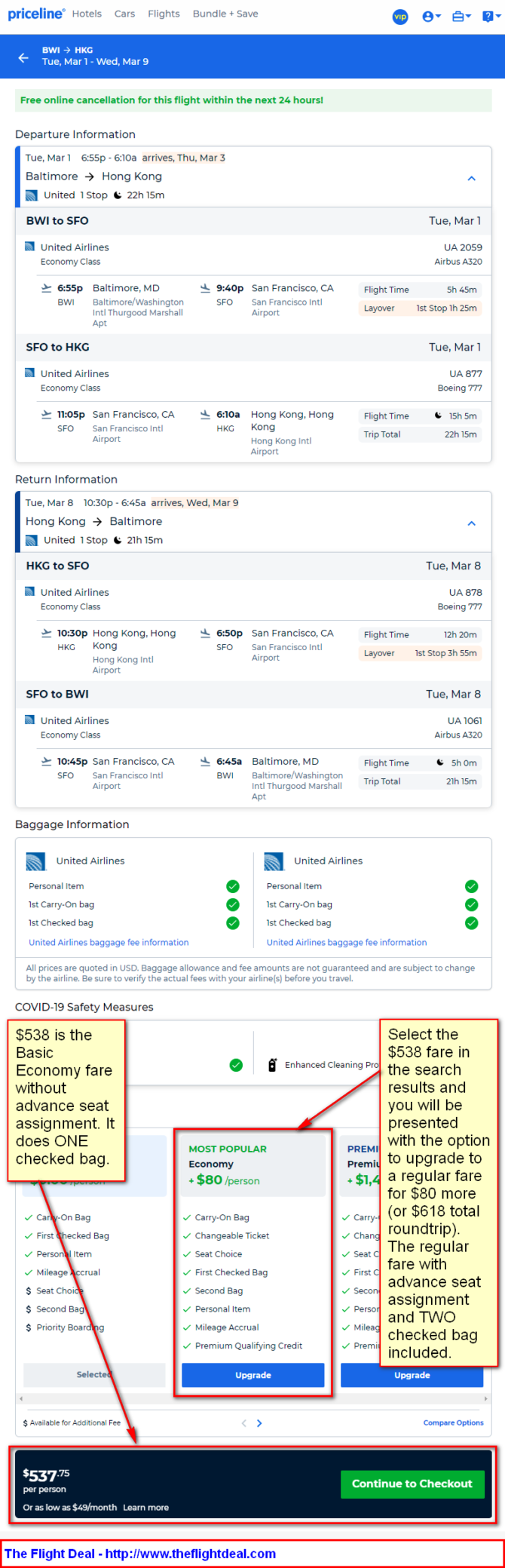Click the BWI to SFO segment heading
The width and height of the screenshot is (505, 1568).
(x=57, y=221)
